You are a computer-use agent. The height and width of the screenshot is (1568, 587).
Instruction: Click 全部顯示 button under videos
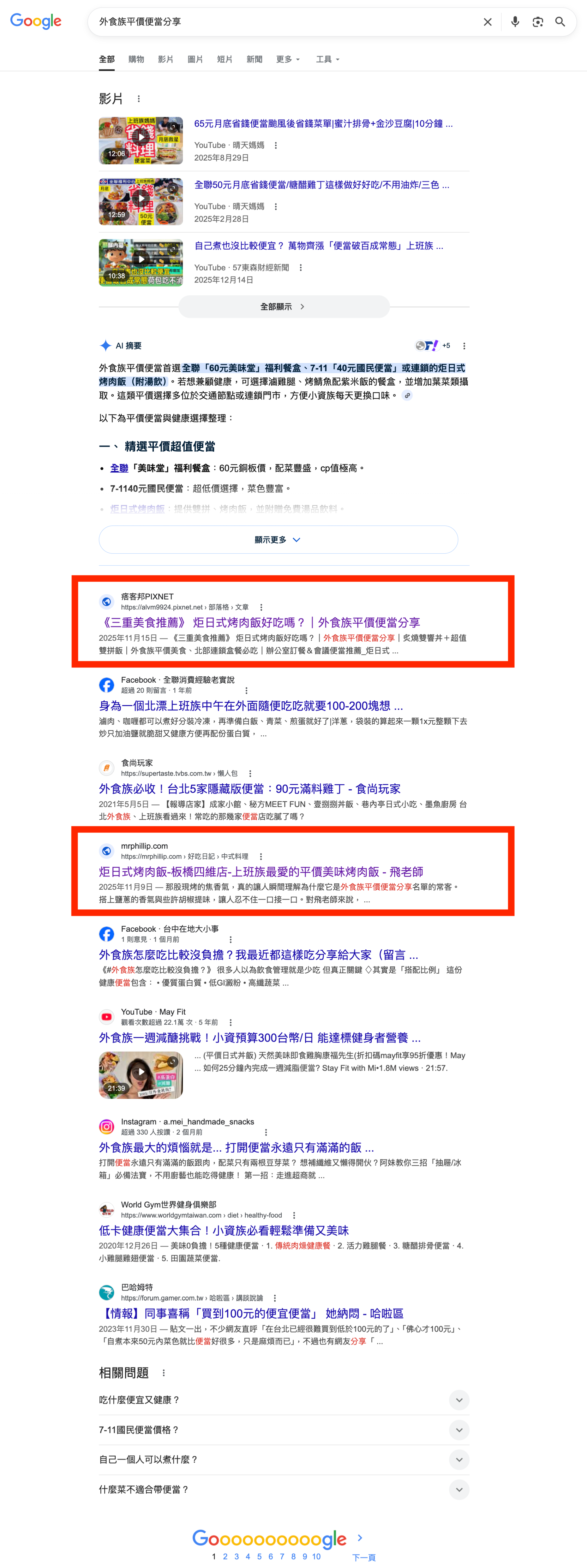click(x=284, y=307)
